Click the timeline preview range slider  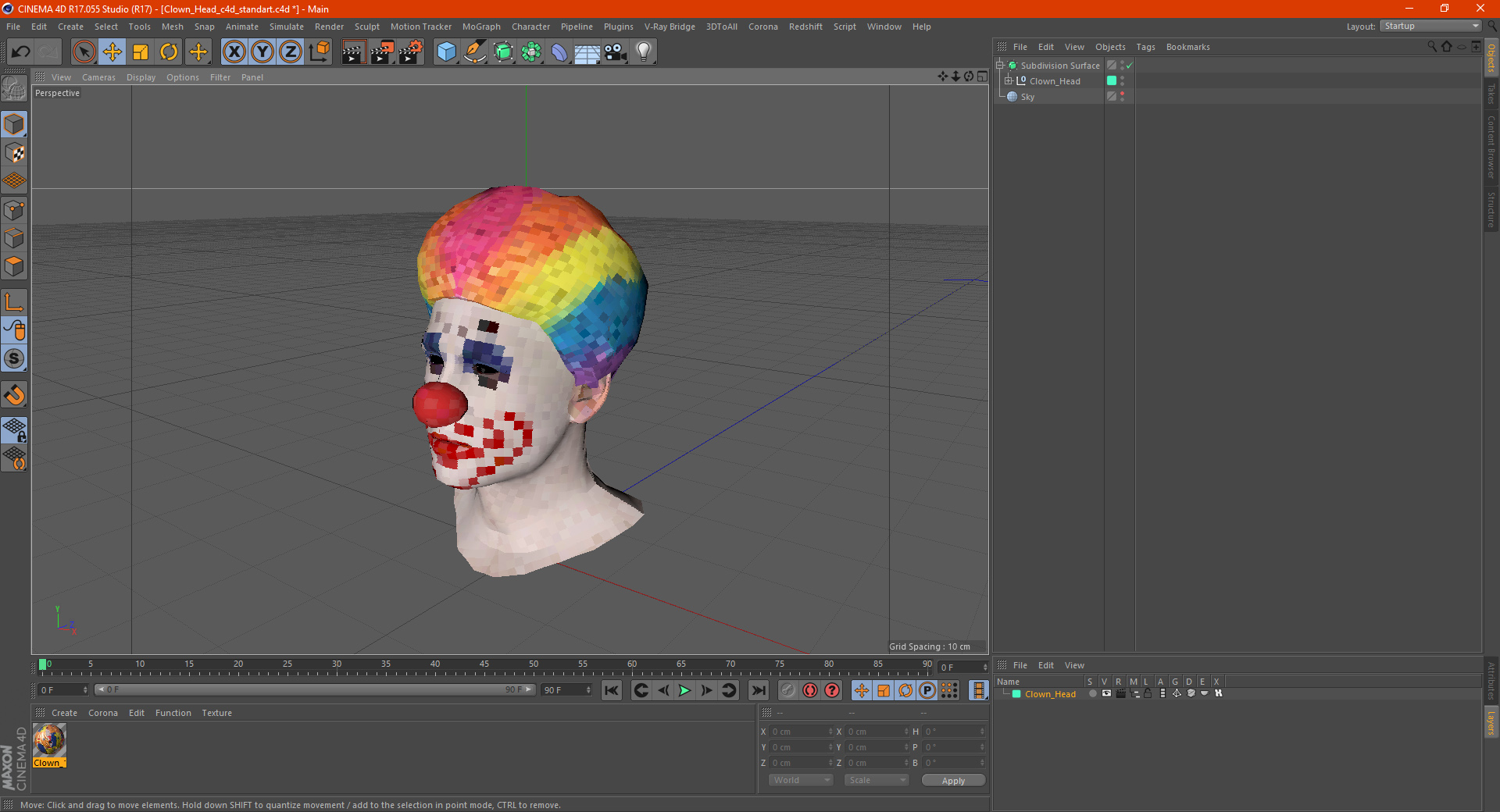[314, 689]
